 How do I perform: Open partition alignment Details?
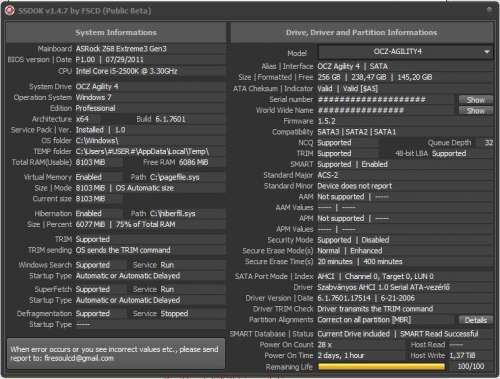(475, 320)
